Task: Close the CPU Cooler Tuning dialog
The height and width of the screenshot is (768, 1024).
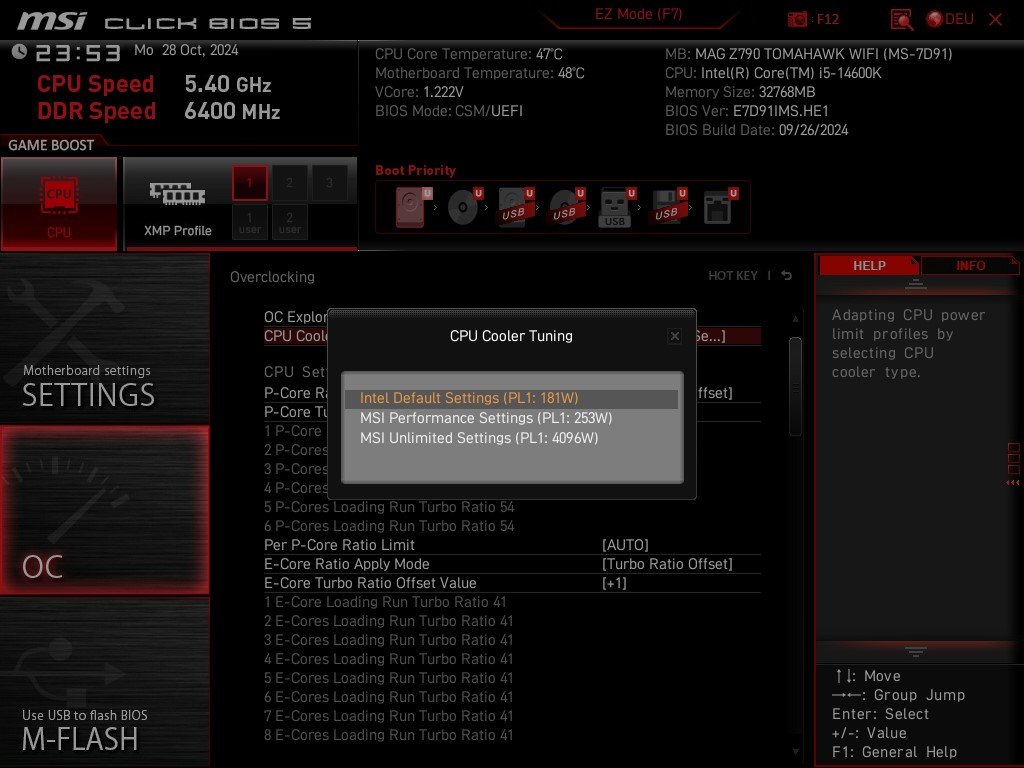Action: [675, 336]
